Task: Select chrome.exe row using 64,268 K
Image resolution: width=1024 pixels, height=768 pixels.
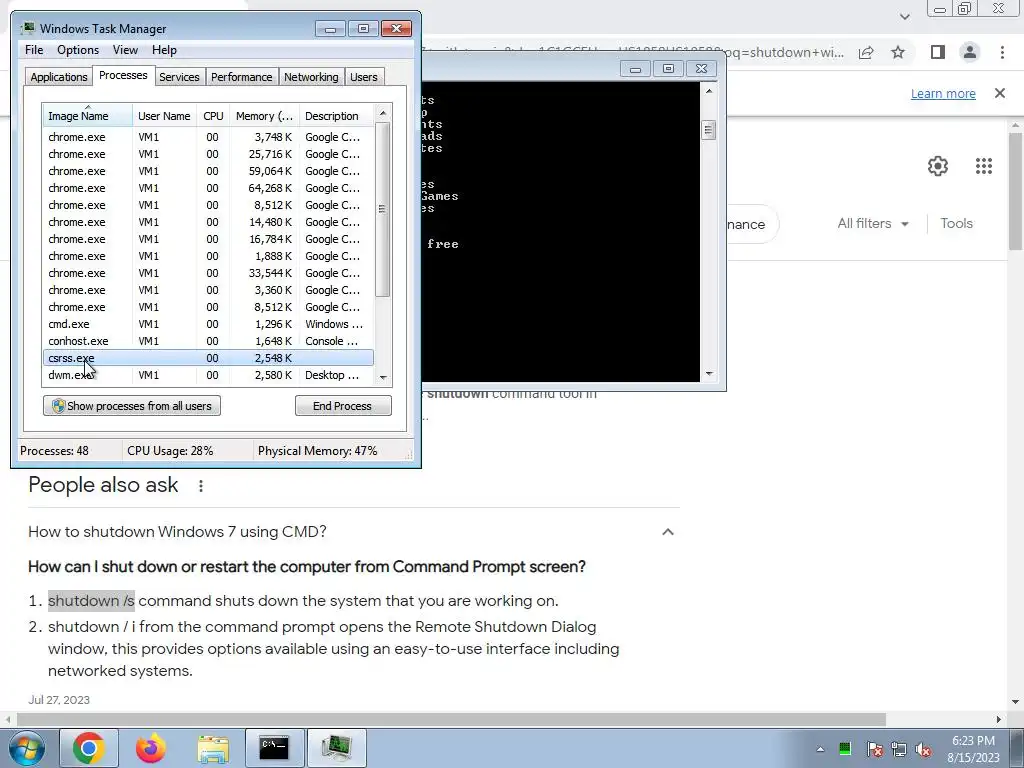Action: 208,188
